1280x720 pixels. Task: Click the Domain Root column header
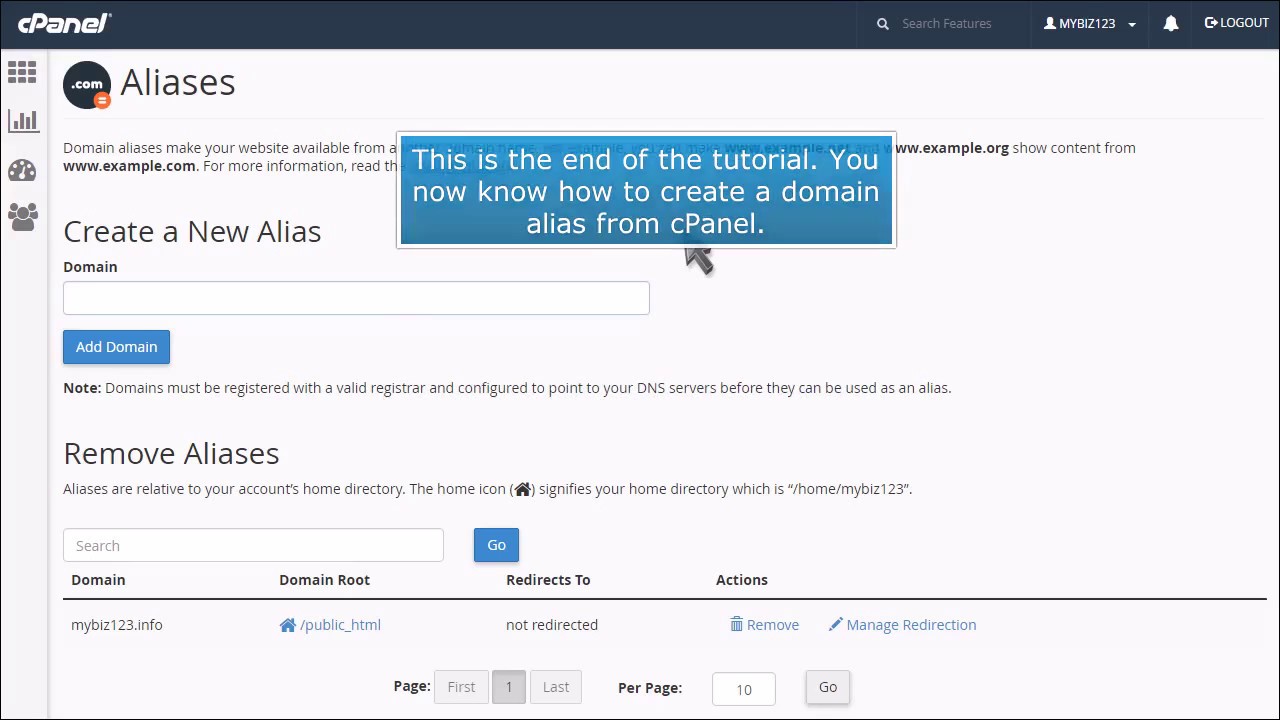coord(324,580)
